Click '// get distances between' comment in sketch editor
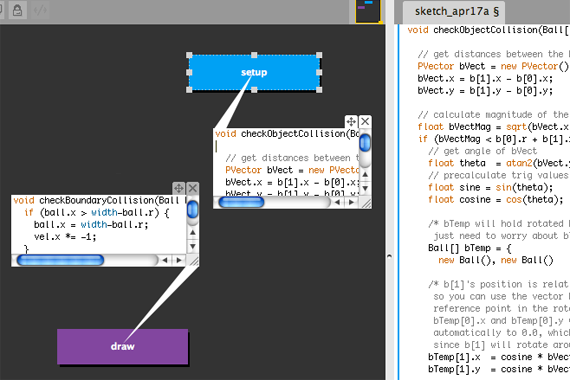570x380 pixels. 493,54
